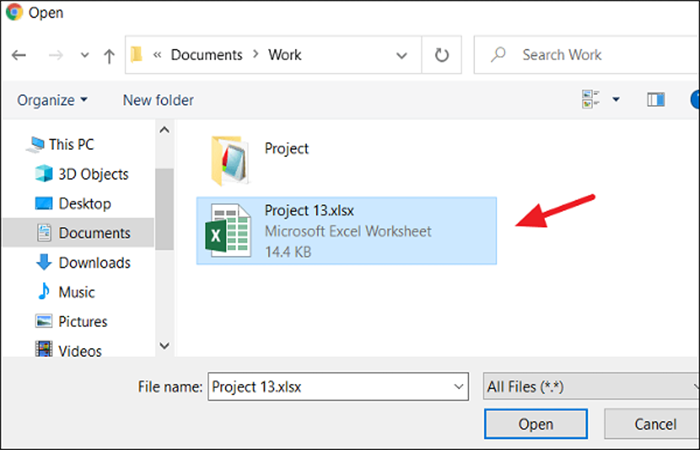Go up one folder level
The height and width of the screenshot is (450, 700).
coord(109,56)
